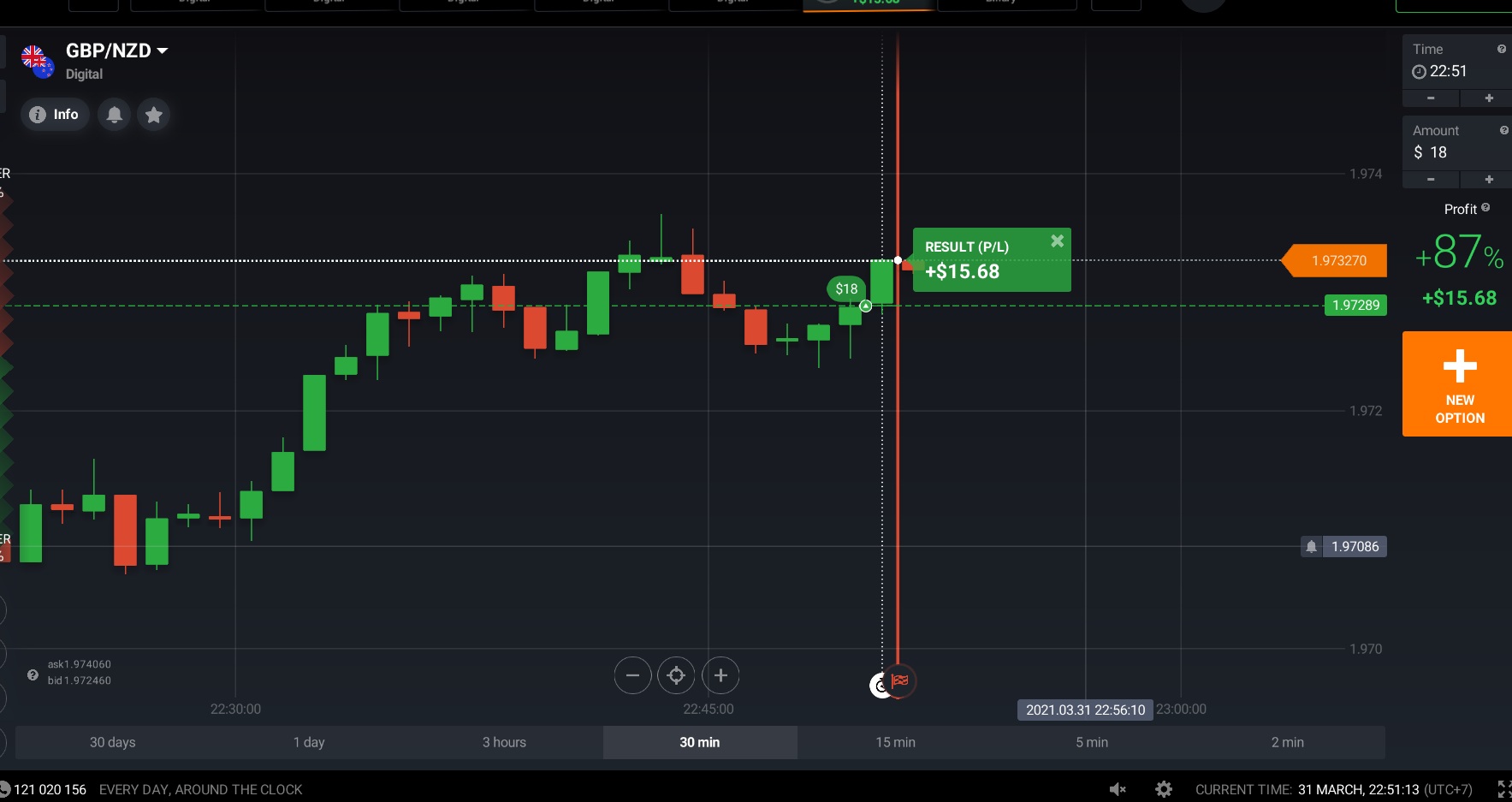Click the green strike price label 1.97289
Viewport: 1512px width, 802px height.
click(1355, 305)
